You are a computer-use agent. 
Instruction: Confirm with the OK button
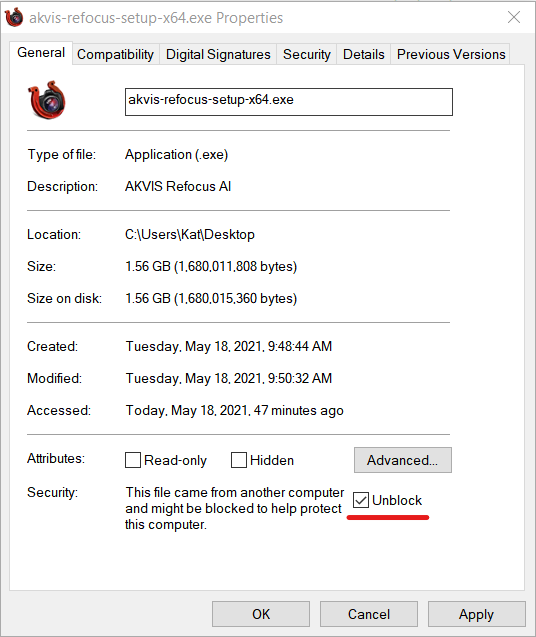261,614
